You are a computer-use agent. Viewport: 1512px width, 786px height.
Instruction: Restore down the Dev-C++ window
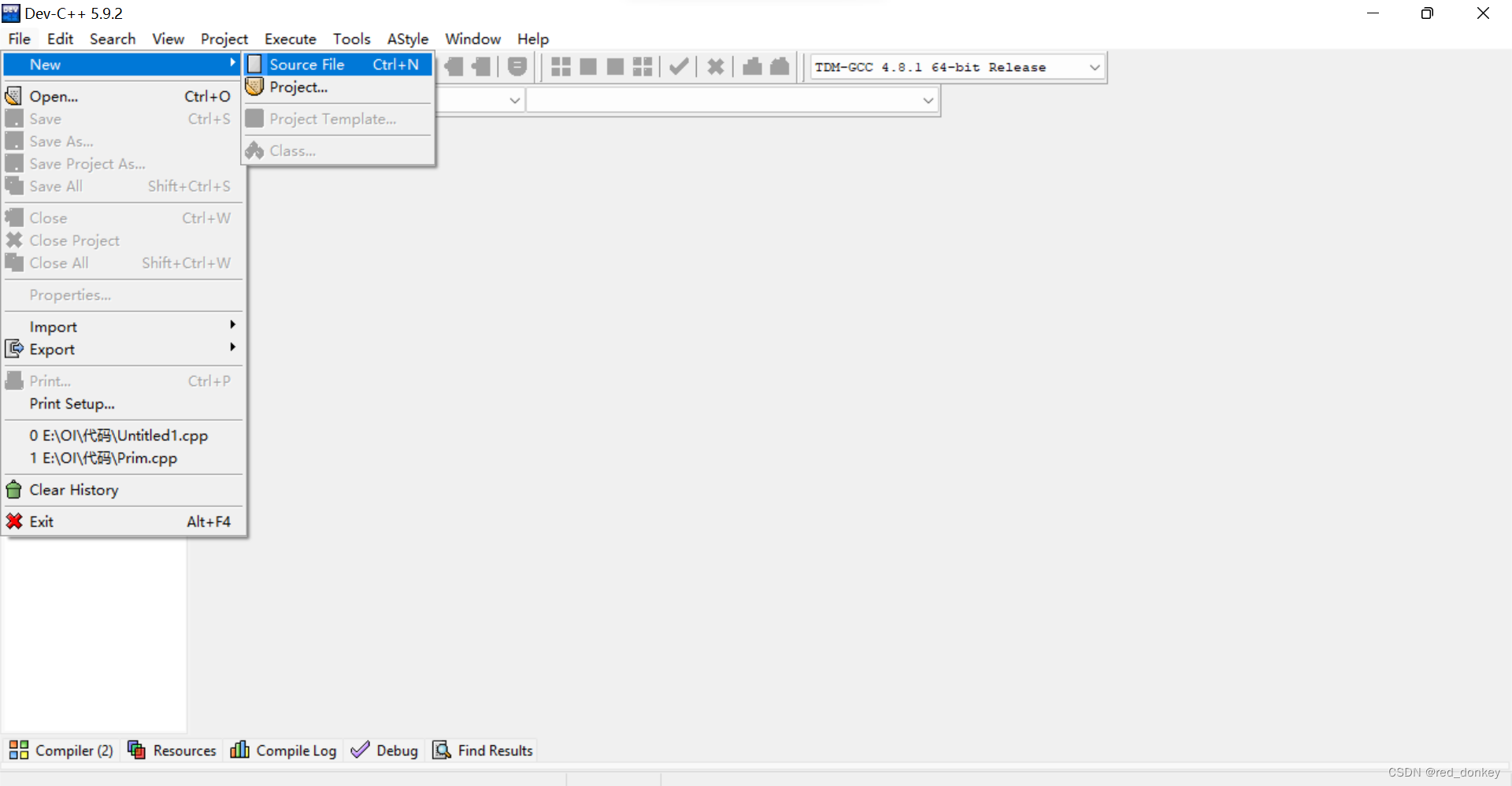click(x=1427, y=13)
